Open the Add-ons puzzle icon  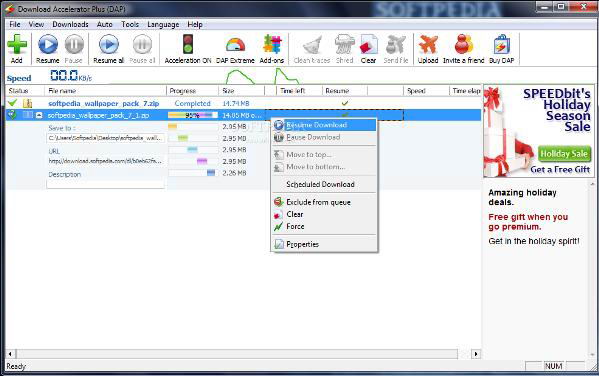pyautogui.click(x=272, y=44)
